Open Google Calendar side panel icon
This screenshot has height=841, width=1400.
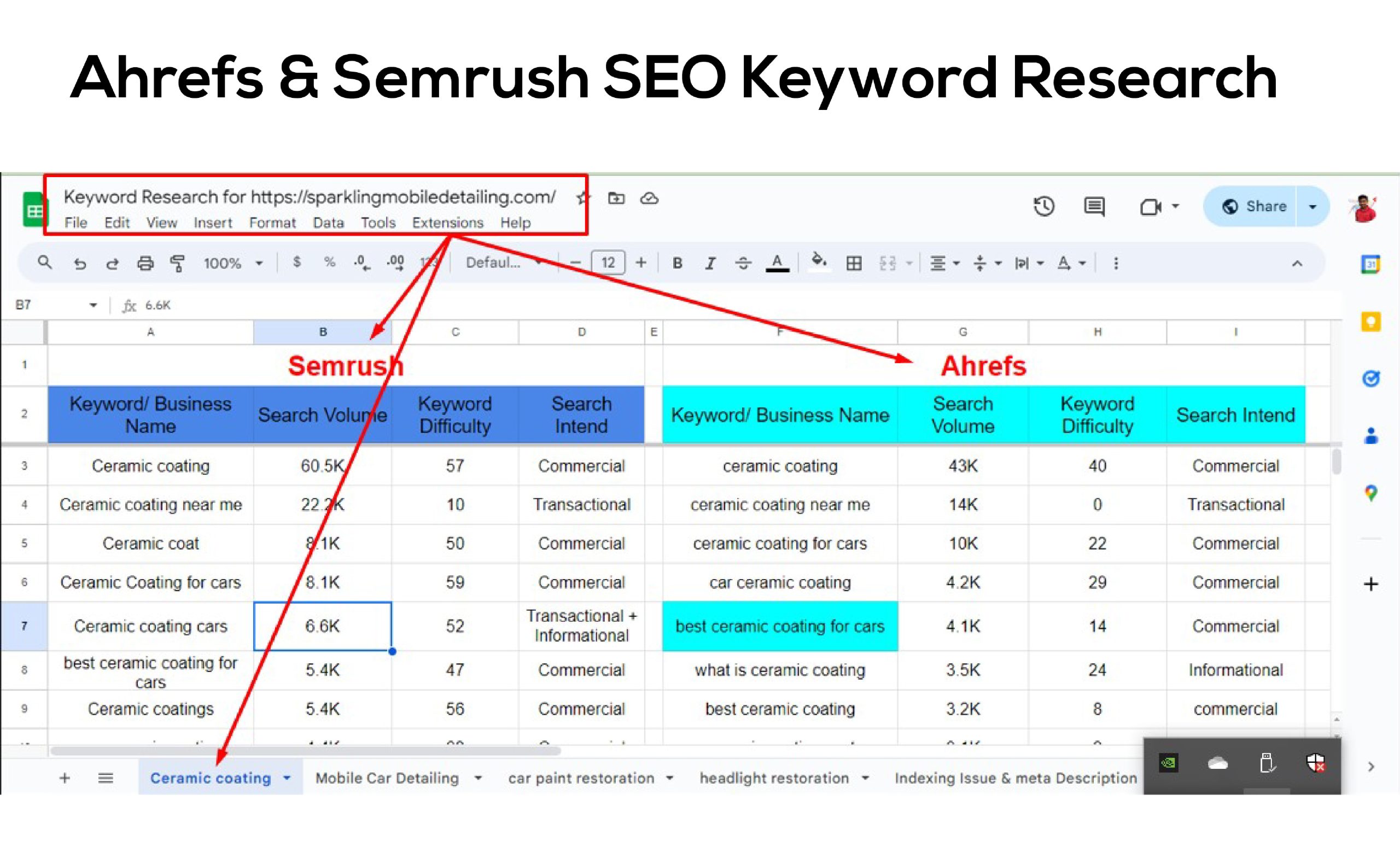(x=1370, y=264)
